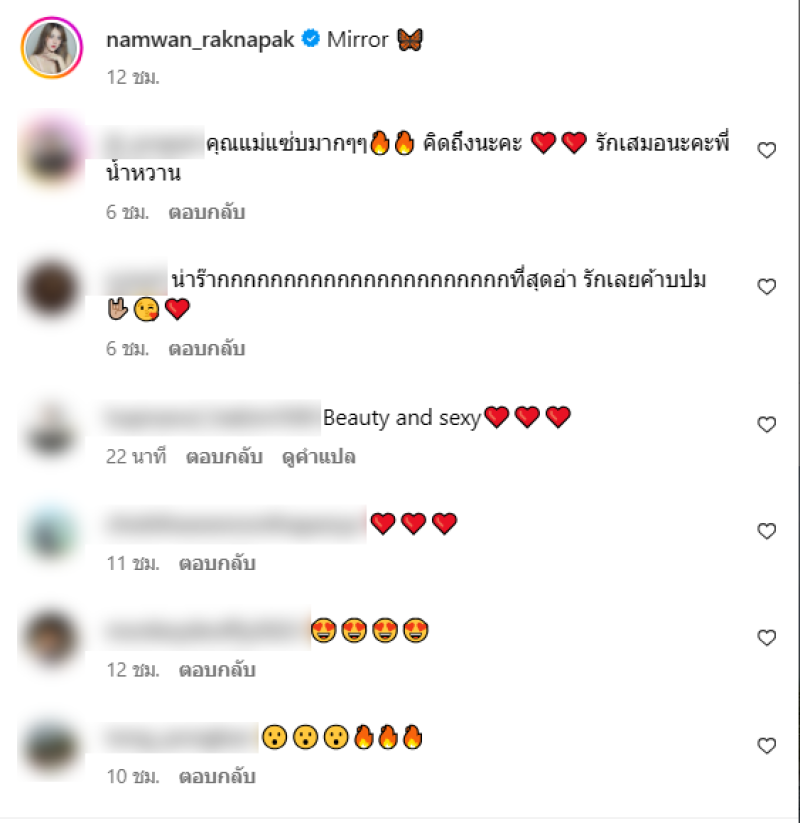800x823 pixels.
Task: Open avatar of the first commenter
Action: (51, 153)
